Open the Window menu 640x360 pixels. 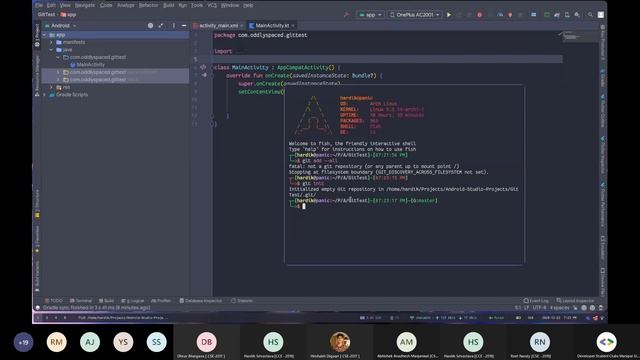pyautogui.click(x=230, y=5)
